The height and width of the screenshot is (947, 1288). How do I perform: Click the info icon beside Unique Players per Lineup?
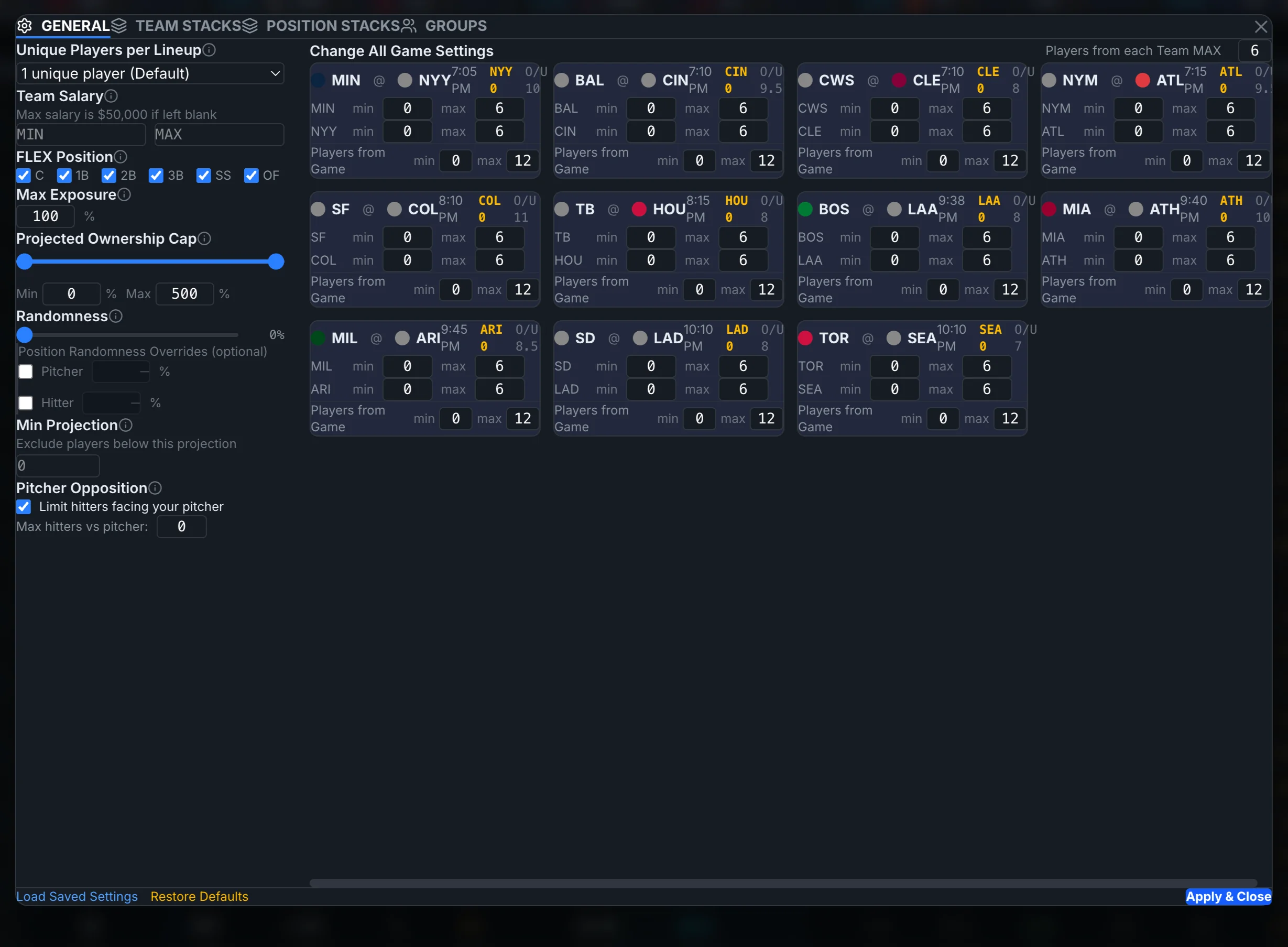(209, 50)
